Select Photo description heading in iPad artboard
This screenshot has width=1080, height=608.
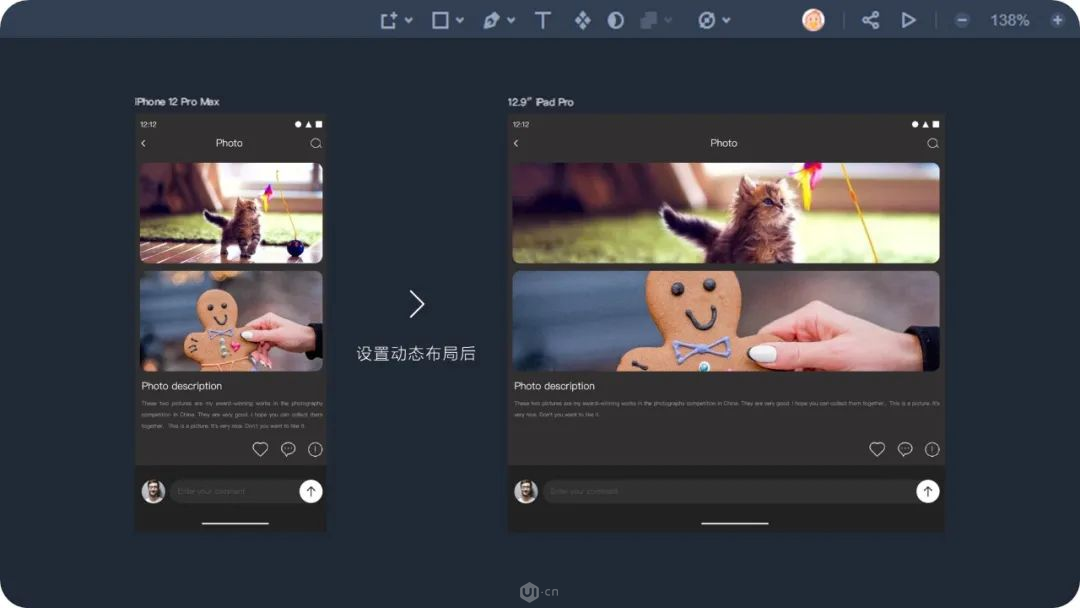tap(554, 386)
